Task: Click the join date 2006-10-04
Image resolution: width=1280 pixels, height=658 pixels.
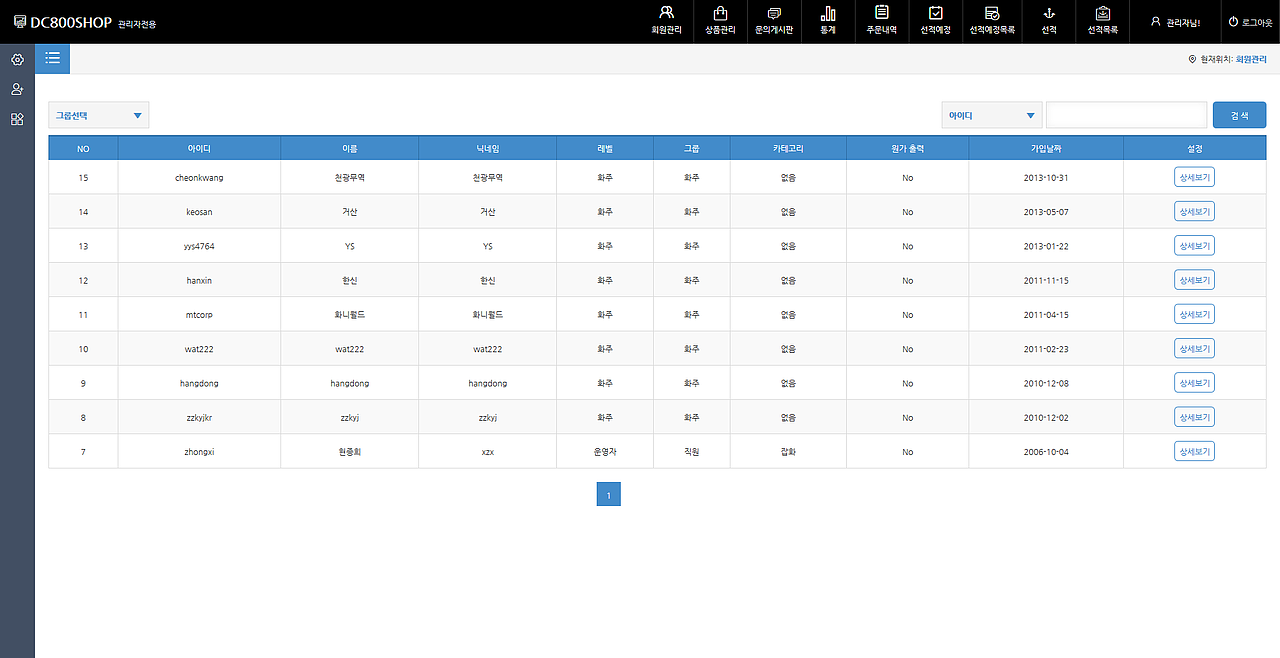Action: click(x=1046, y=451)
